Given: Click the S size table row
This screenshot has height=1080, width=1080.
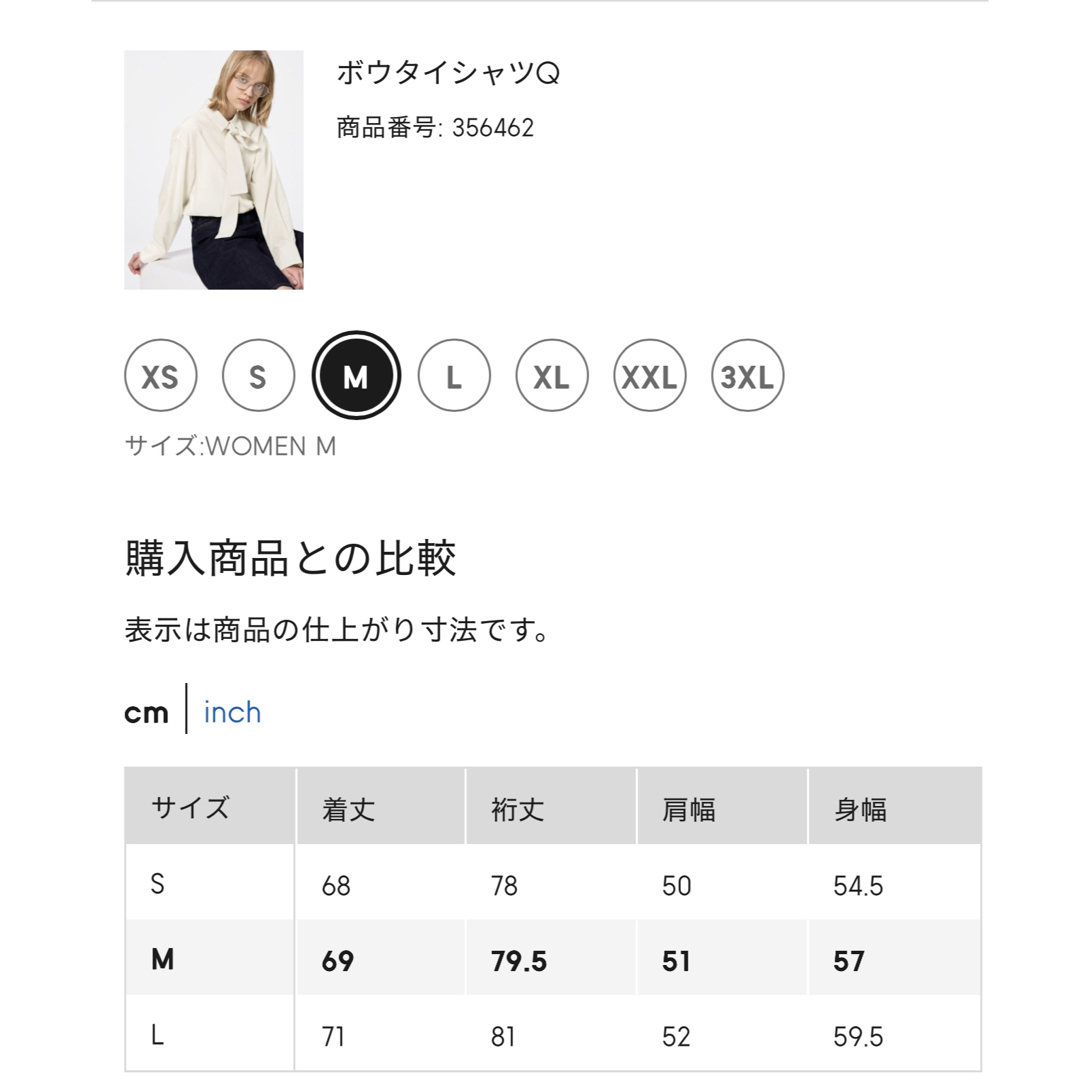Looking at the screenshot, I should [x=553, y=884].
